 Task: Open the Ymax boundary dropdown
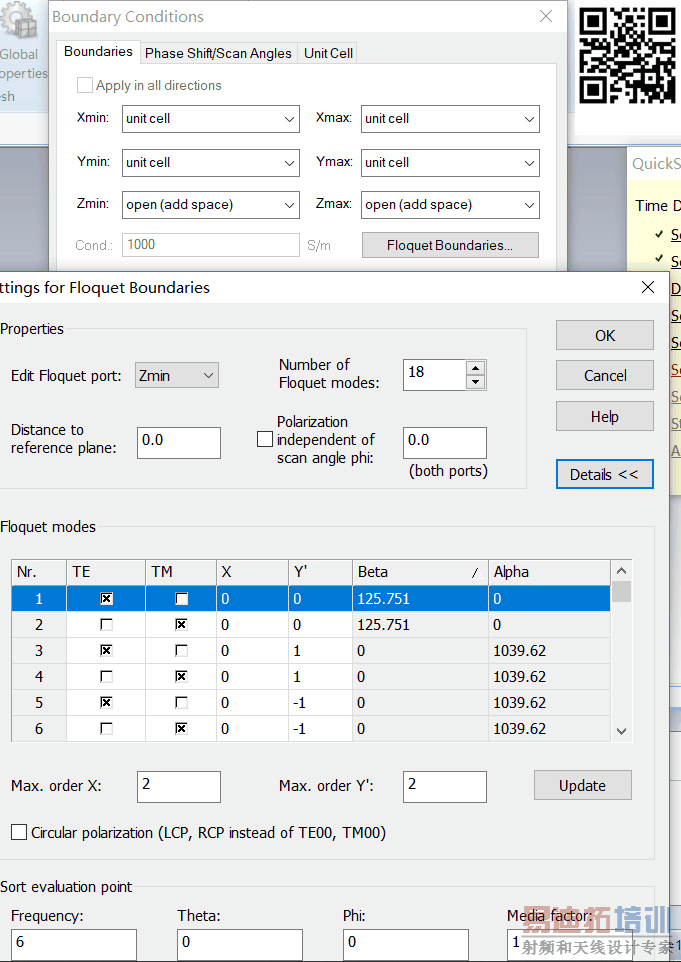pyautogui.click(x=450, y=163)
